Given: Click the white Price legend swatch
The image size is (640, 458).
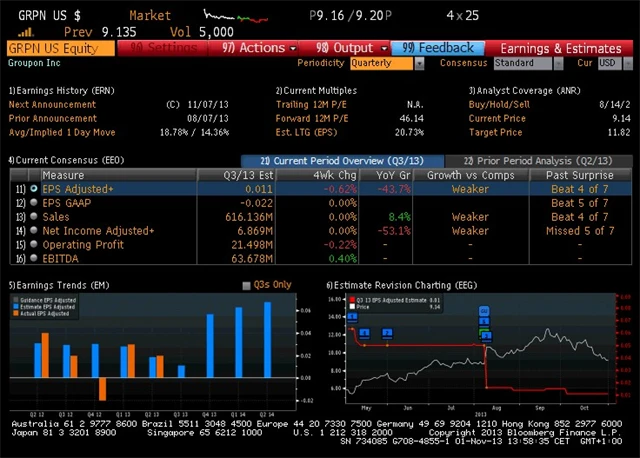Looking at the screenshot, I should (x=352, y=307).
